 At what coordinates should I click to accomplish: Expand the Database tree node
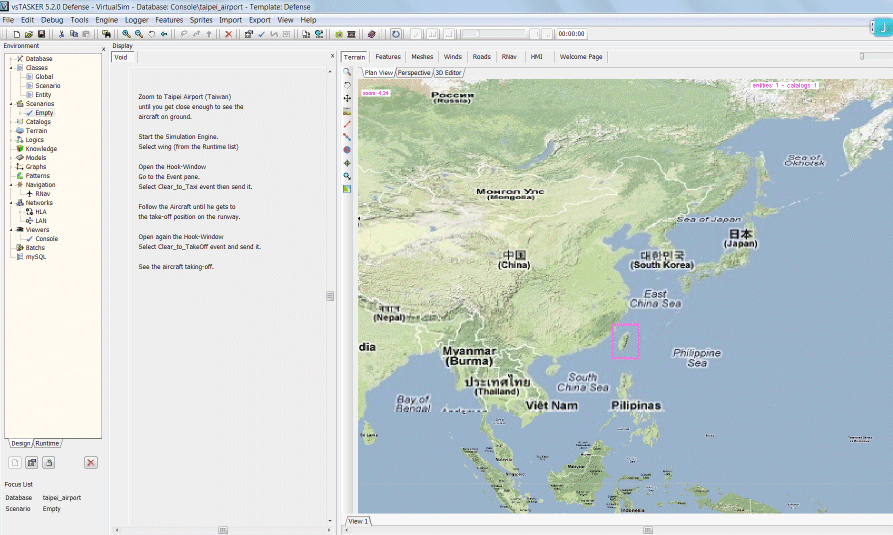click(x=11, y=59)
